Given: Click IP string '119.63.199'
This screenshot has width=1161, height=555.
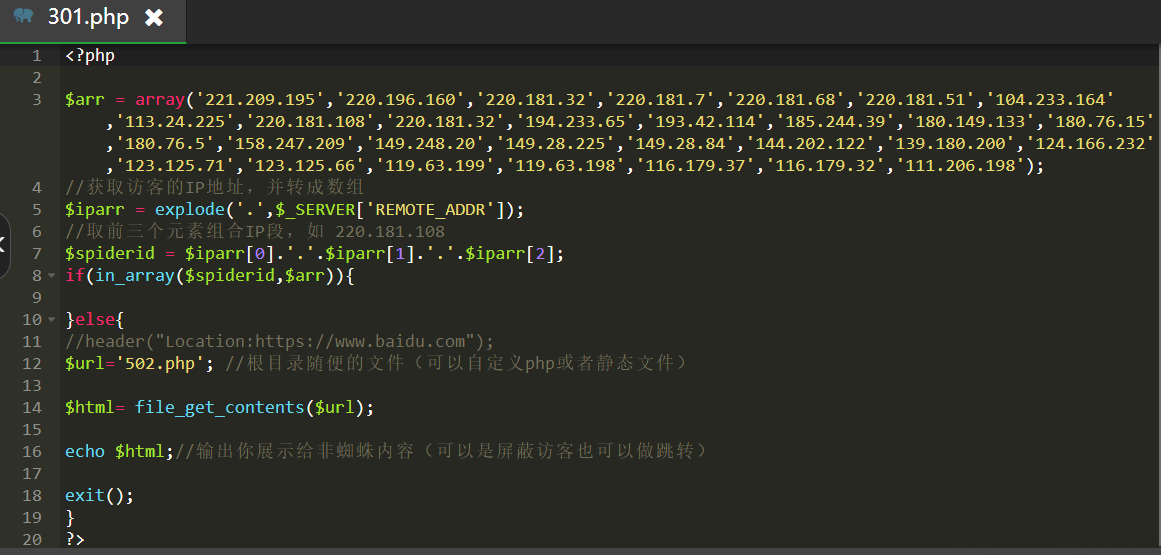Looking at the screenshot, I should [435, 165].
